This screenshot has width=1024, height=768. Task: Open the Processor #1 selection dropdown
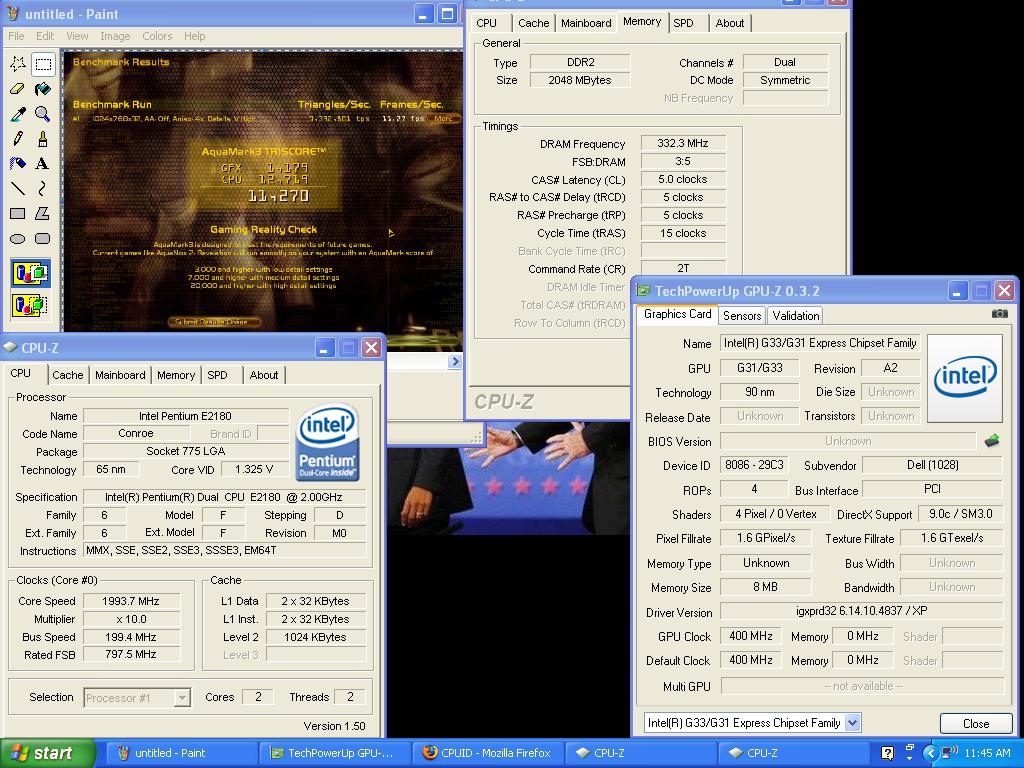pyautogui.click(x=182, y=698)
